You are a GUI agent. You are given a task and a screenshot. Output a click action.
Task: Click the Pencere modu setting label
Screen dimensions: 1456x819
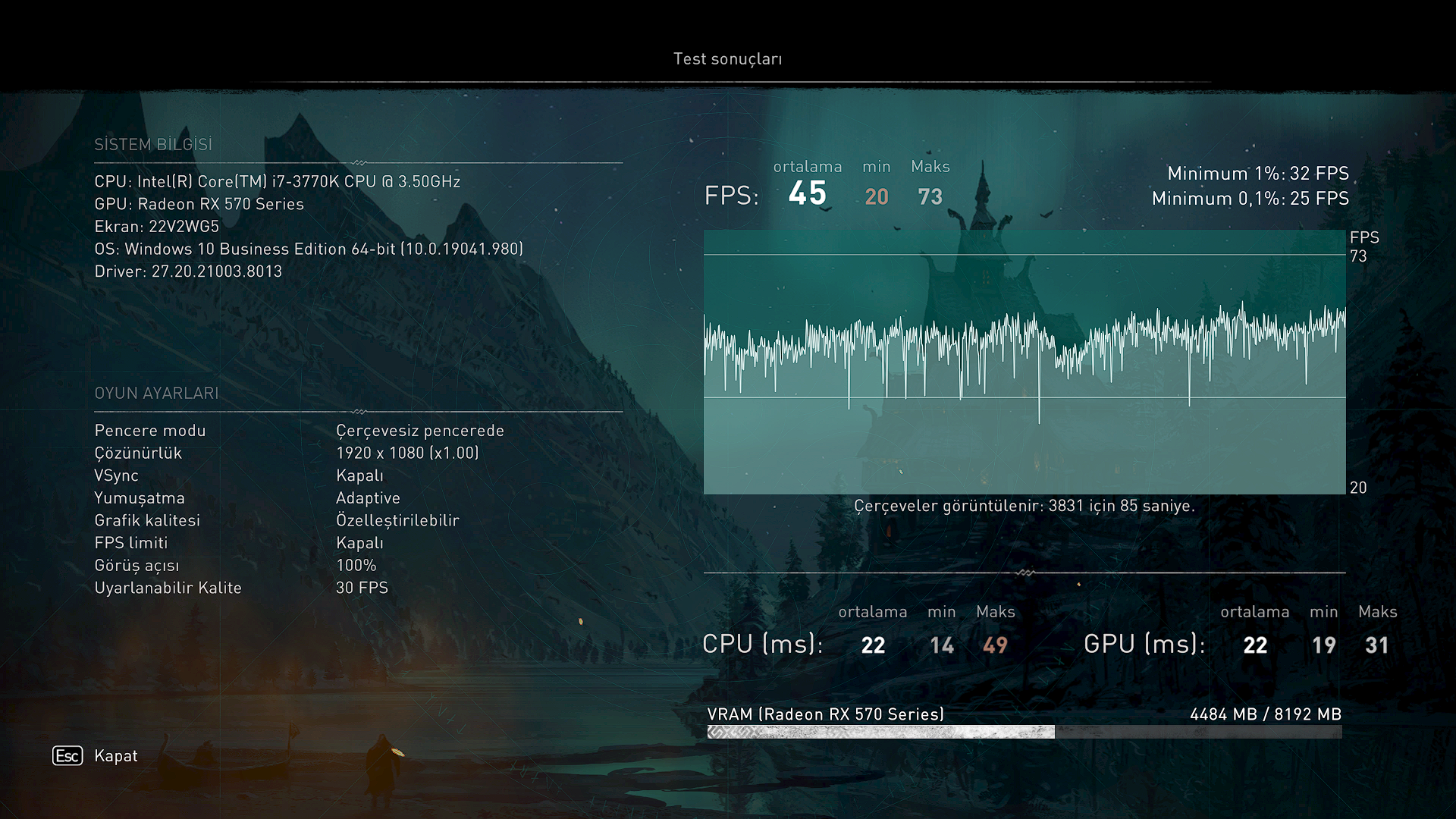coord(150,430)
